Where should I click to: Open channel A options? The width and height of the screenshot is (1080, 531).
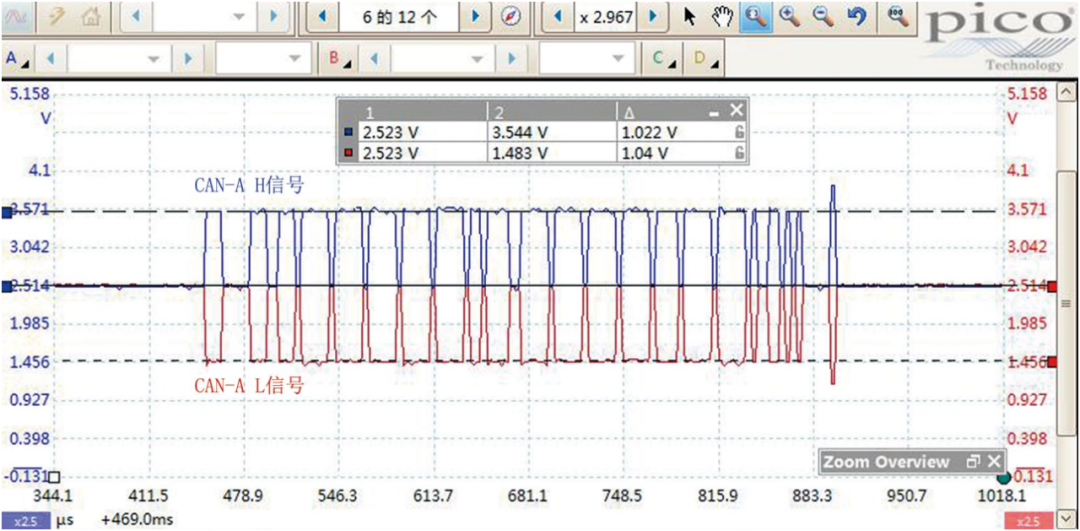[x=17, y=59]
